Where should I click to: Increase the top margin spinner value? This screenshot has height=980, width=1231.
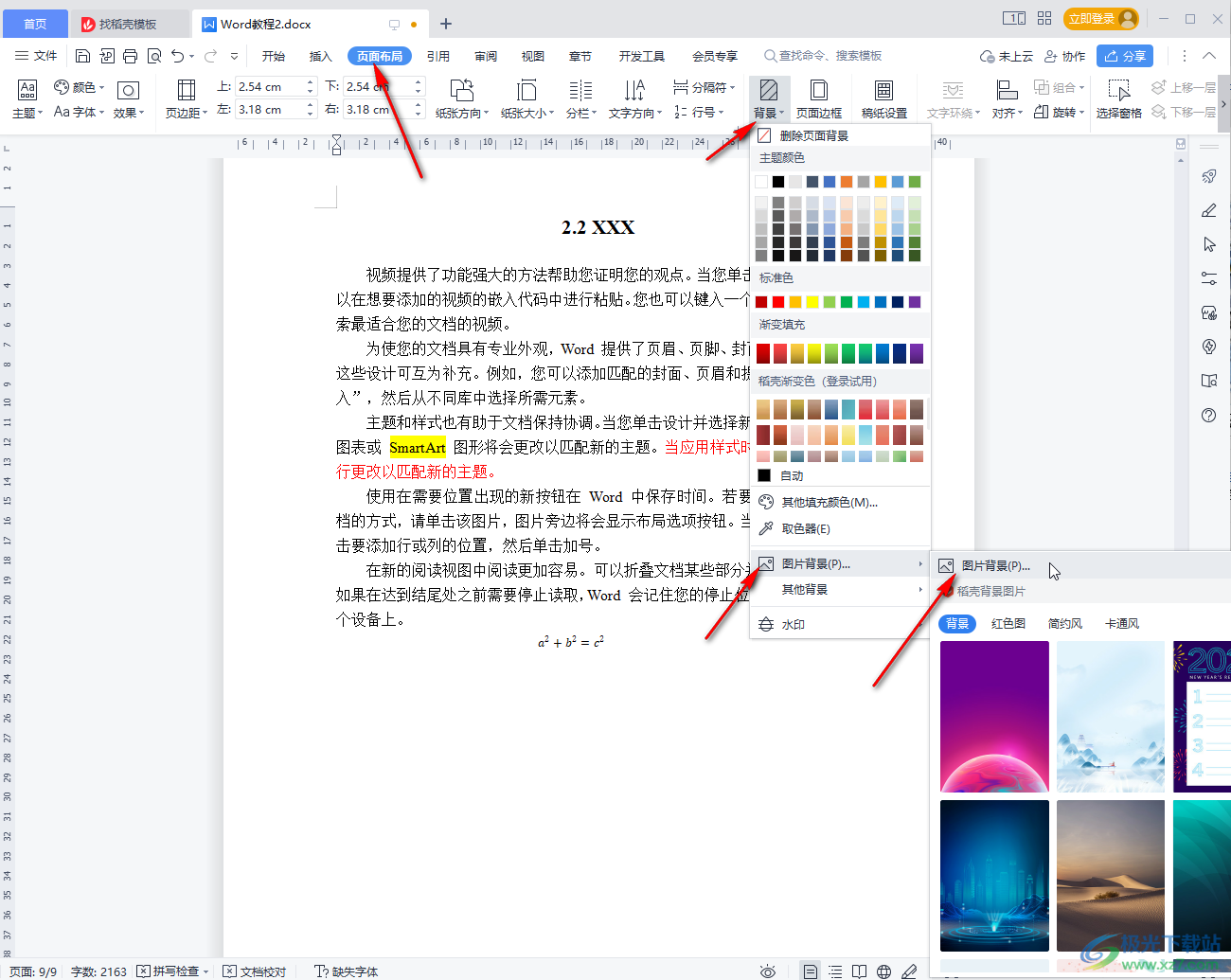310,82
